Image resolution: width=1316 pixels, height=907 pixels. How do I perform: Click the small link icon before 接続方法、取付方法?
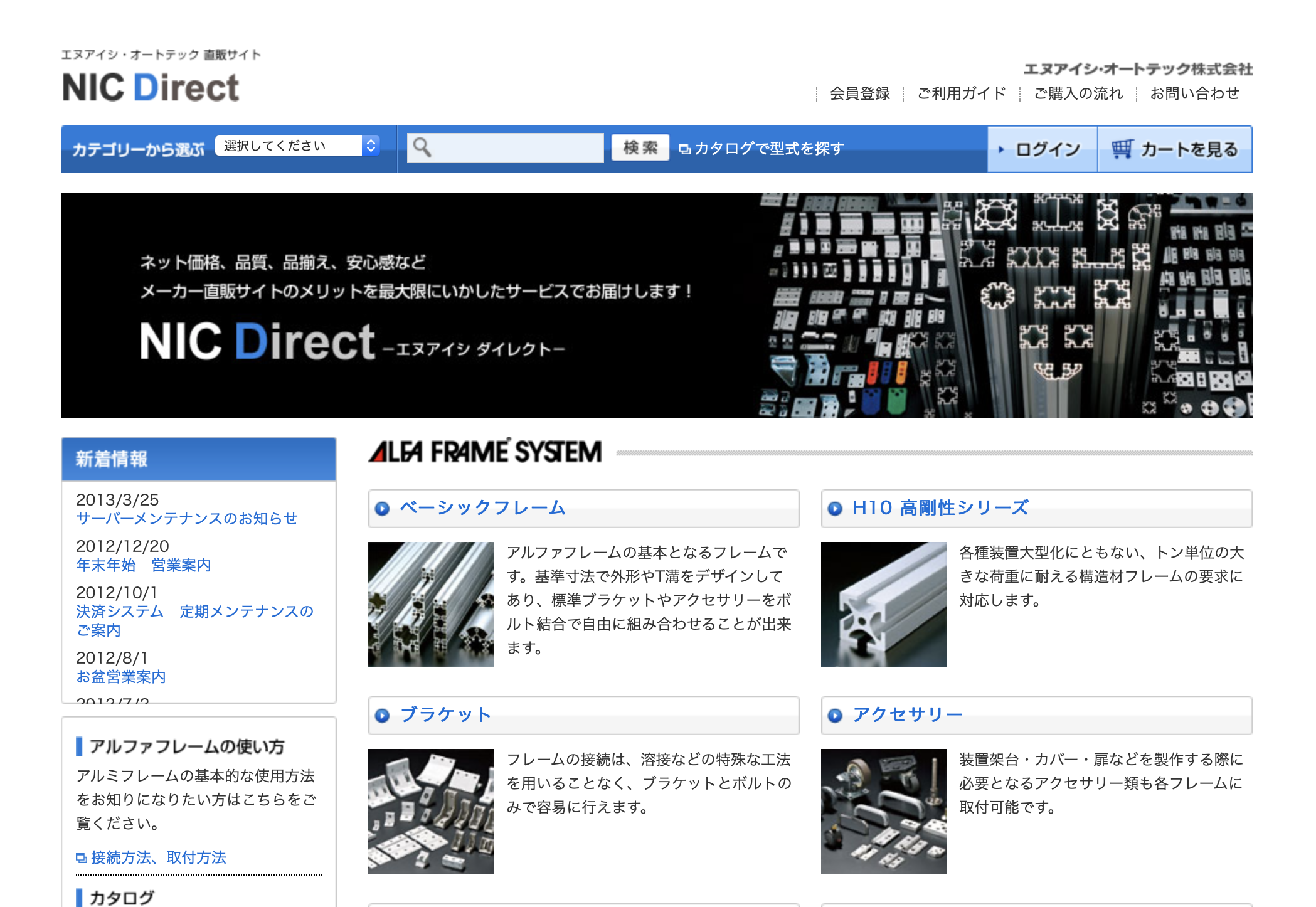pyautogui.click(x=82, y=857)
